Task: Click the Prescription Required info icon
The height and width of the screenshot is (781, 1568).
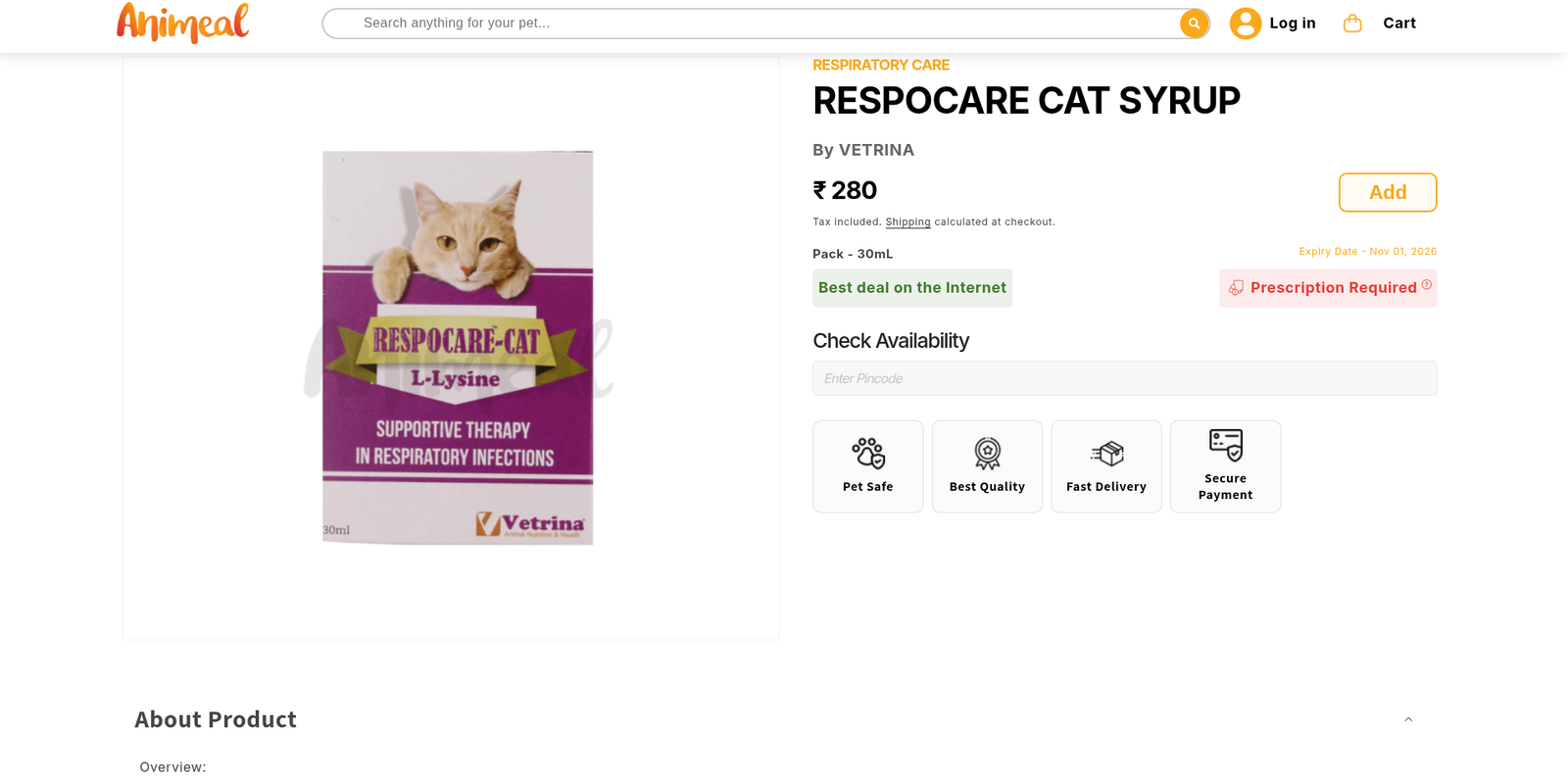Action: click(1427, 285)
